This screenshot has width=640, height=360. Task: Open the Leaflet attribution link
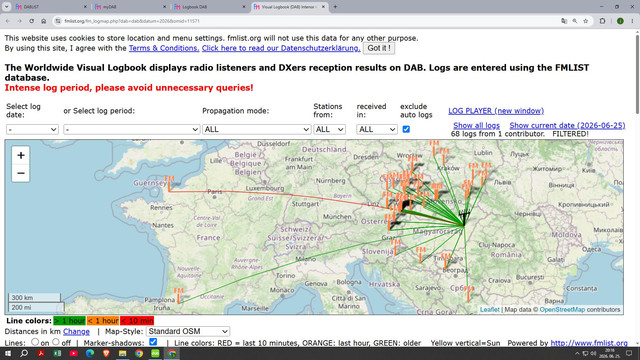tap(489, 309)
